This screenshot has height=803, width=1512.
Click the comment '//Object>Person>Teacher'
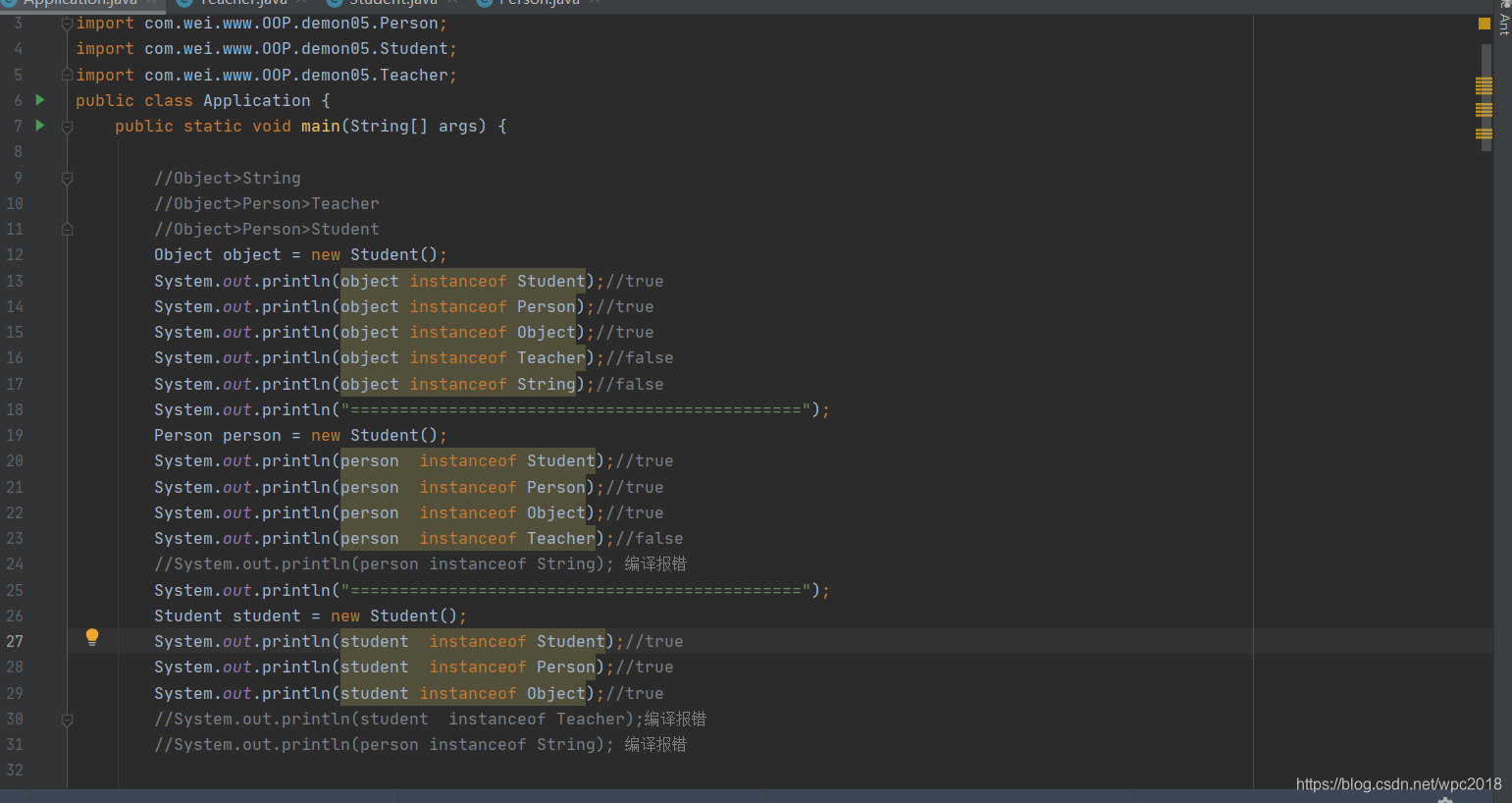tap(267, 204)
